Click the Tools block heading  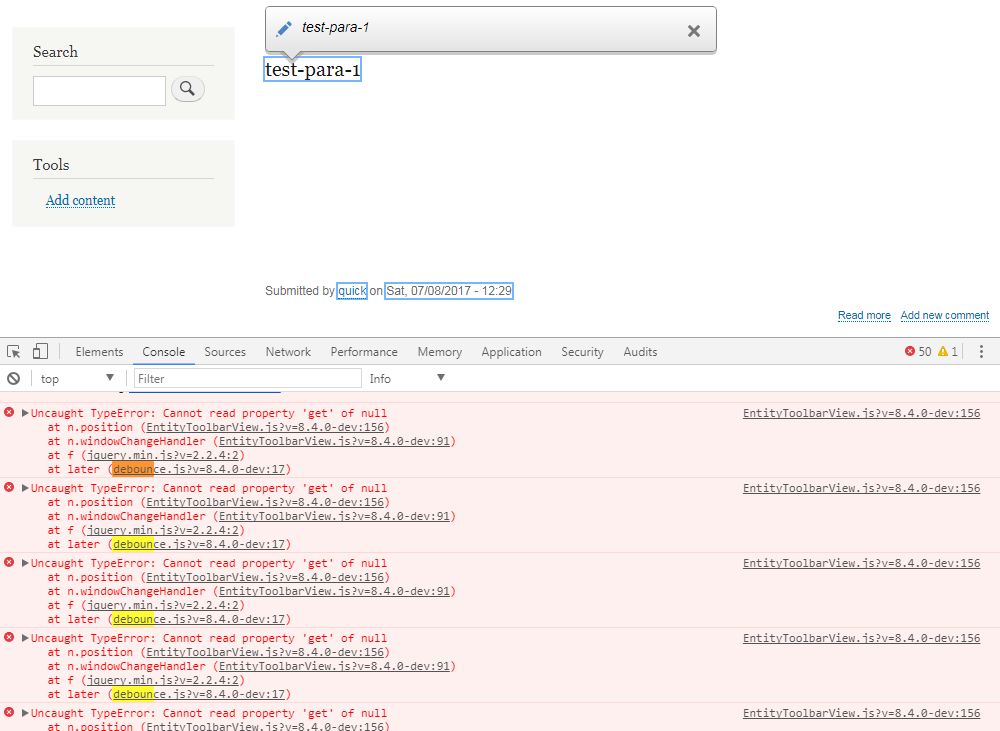click(51, 165)
